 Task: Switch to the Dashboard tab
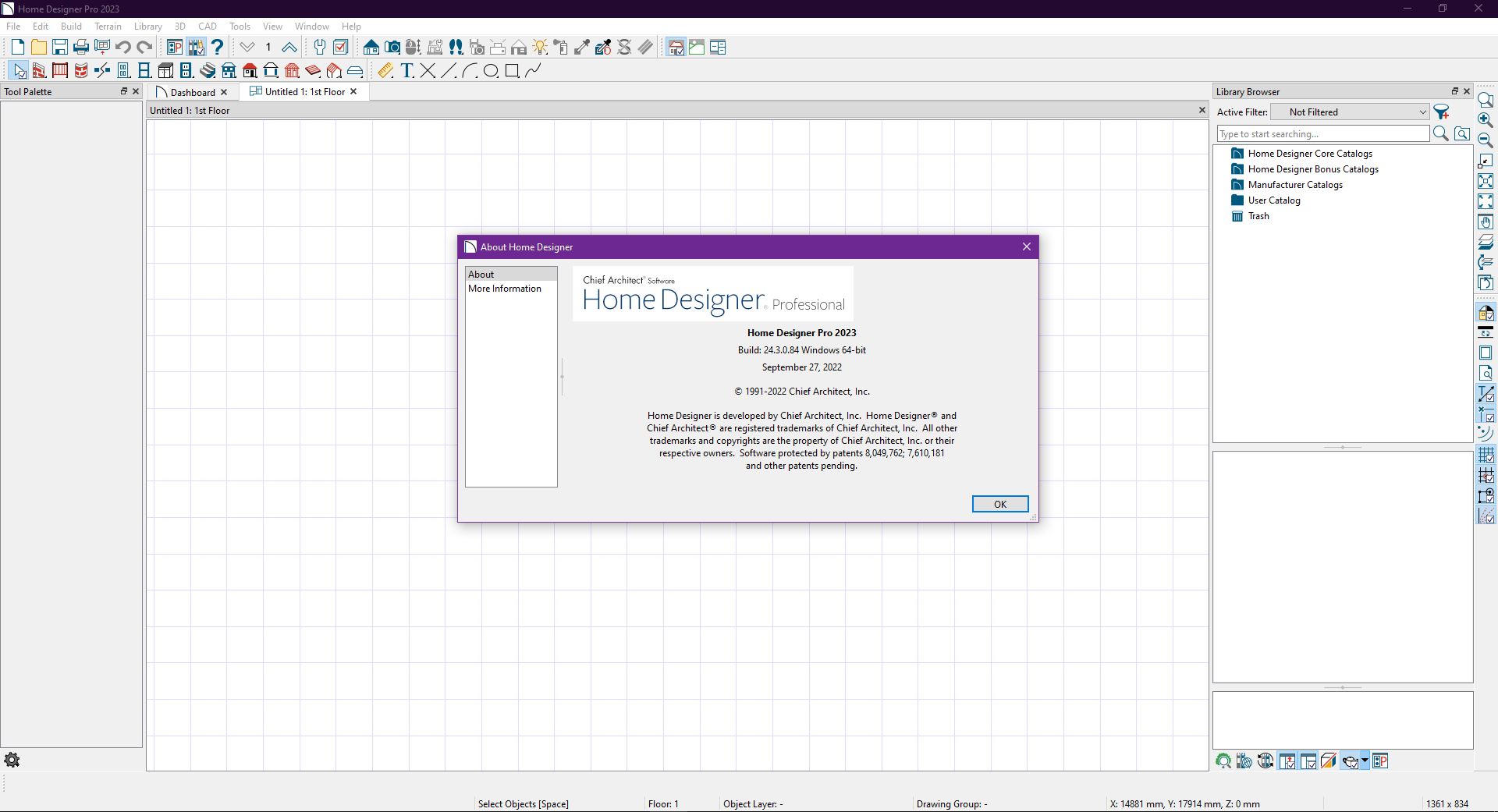[193, 92]
